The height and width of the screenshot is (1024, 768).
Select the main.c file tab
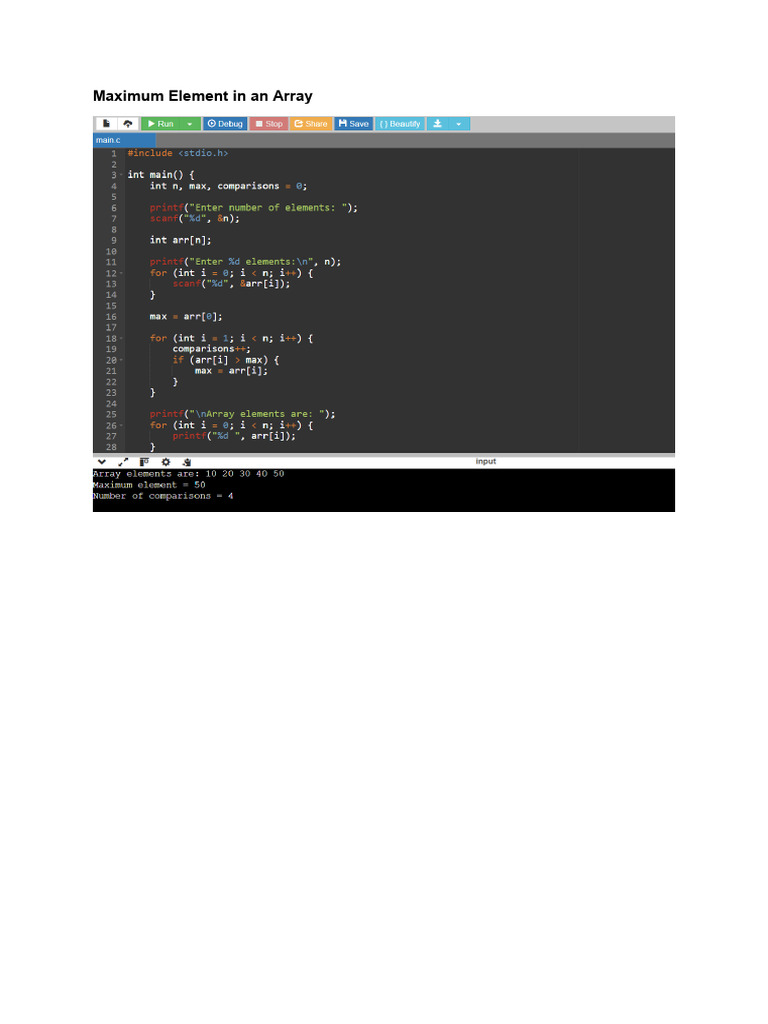124,140
